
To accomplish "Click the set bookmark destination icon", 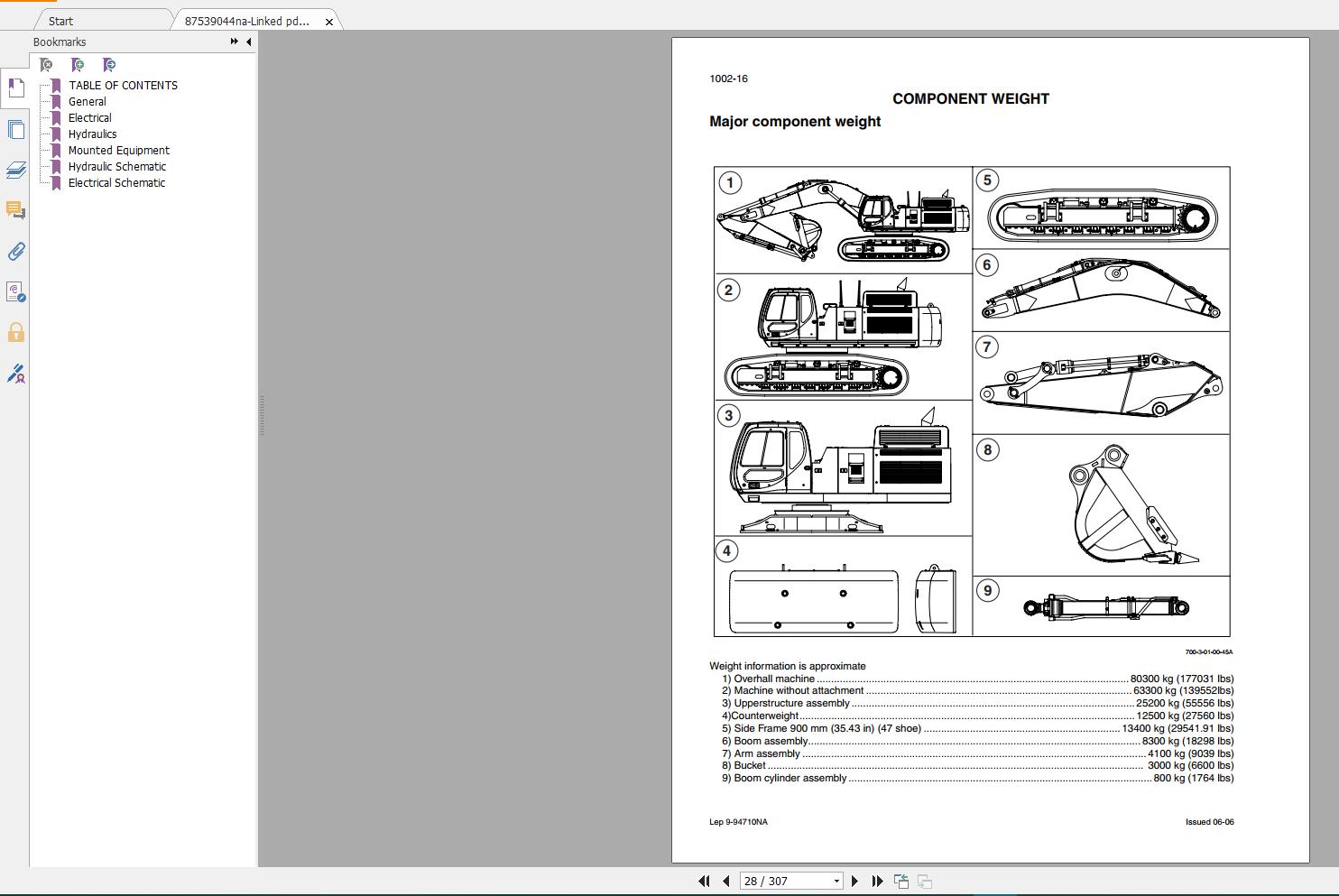I will pyautogui.click(x=109, y=65).
